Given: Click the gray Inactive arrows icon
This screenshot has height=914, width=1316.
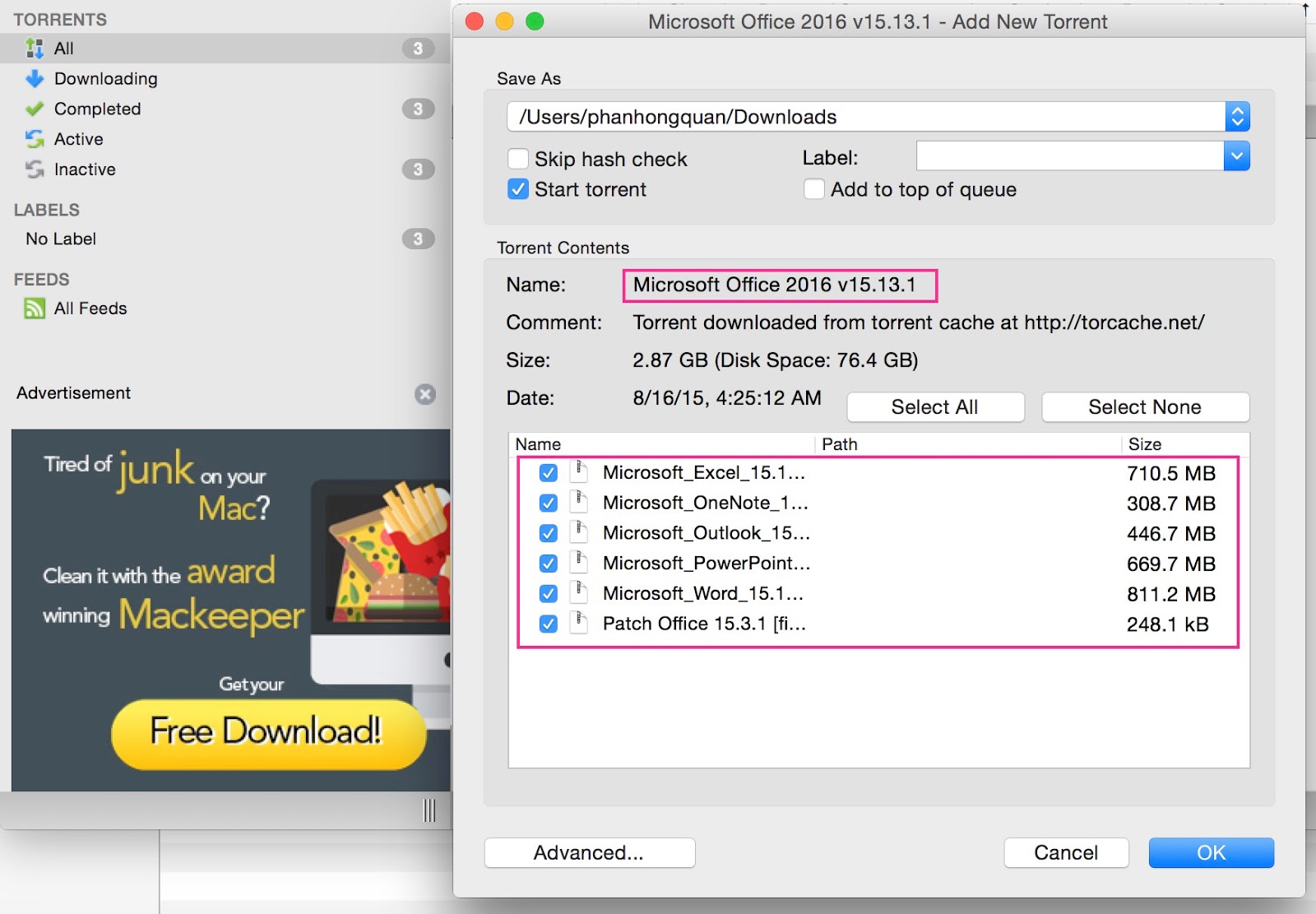Looking at the screenshot, I should point(35,169).
